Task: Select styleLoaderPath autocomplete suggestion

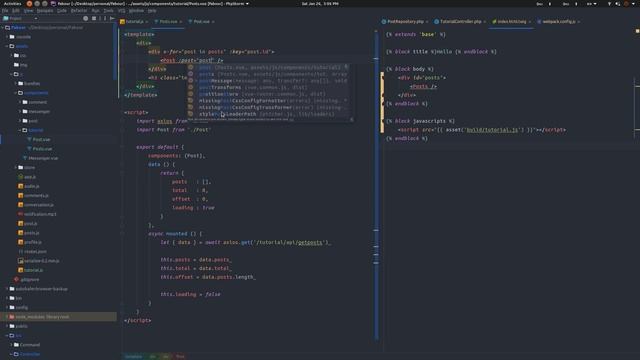Action: point(268,114)
